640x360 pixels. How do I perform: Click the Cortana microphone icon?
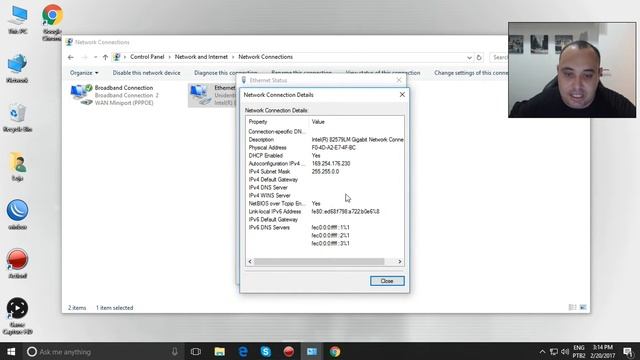pos(175,351)
